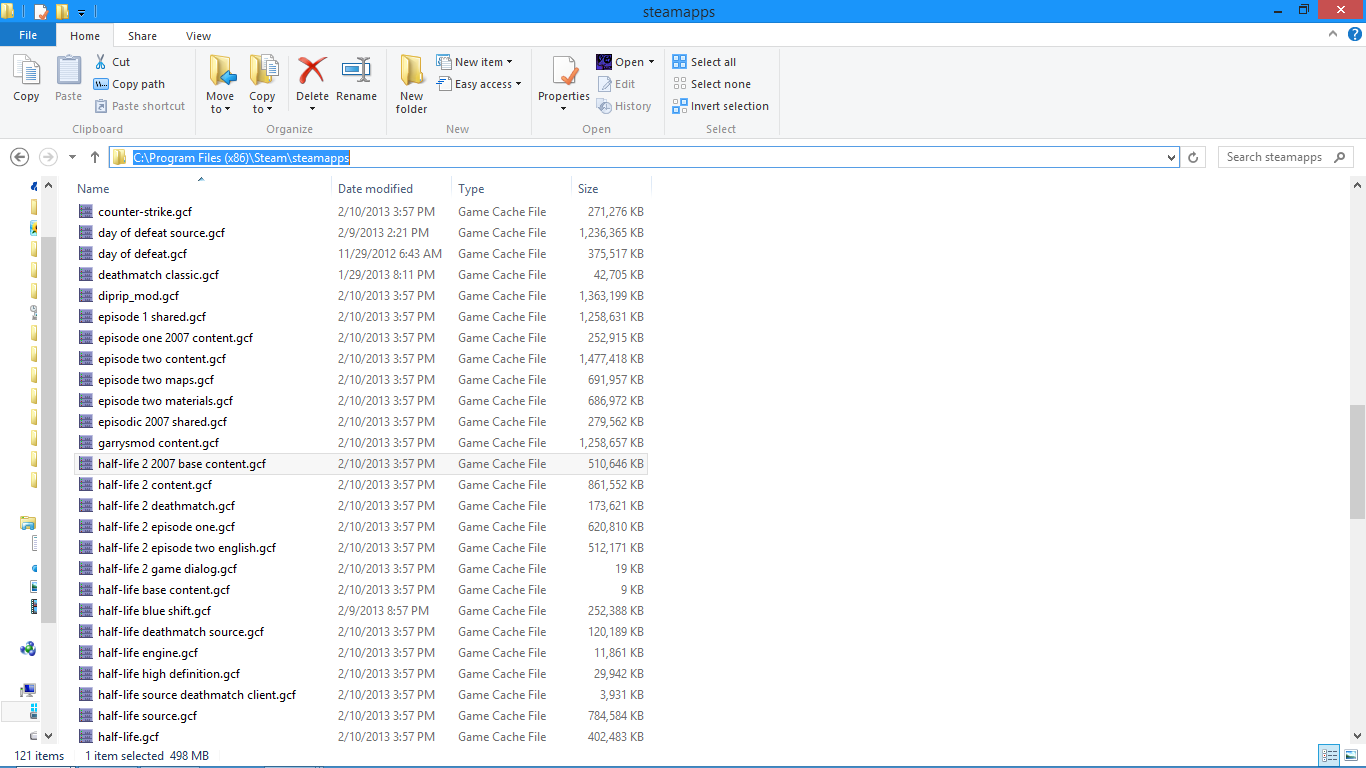The image size is (1366, 768).
Task: Go Forward with the right arrow button
Action: click(48, 157)
